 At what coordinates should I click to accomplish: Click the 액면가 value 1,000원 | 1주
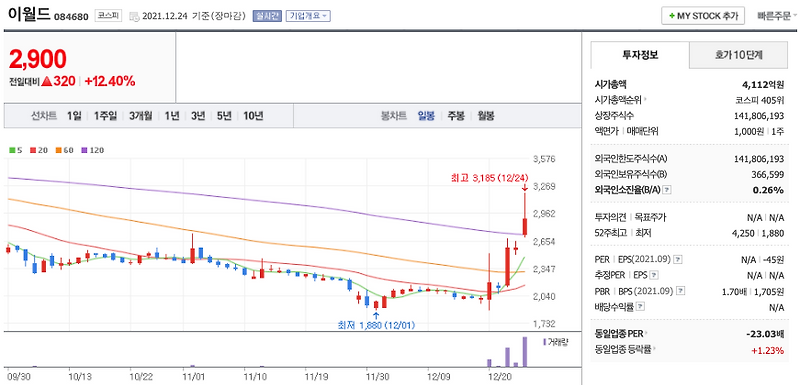click(759, 132)
